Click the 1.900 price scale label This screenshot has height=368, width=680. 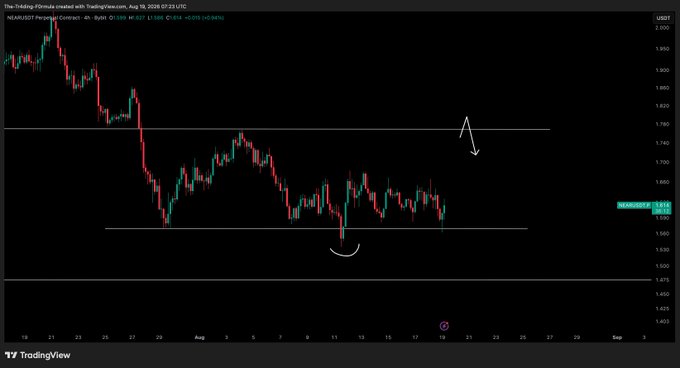(662, 70)
